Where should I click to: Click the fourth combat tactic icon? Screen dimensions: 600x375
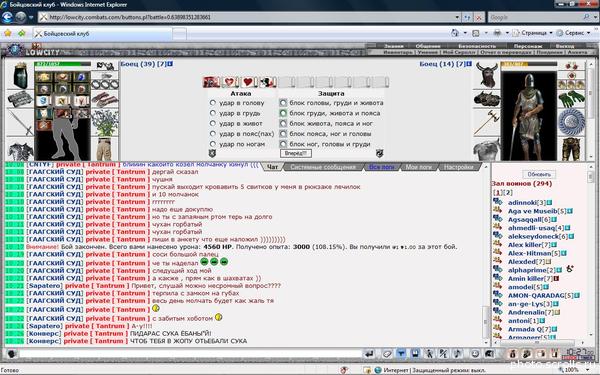click(x=267, y=82)
